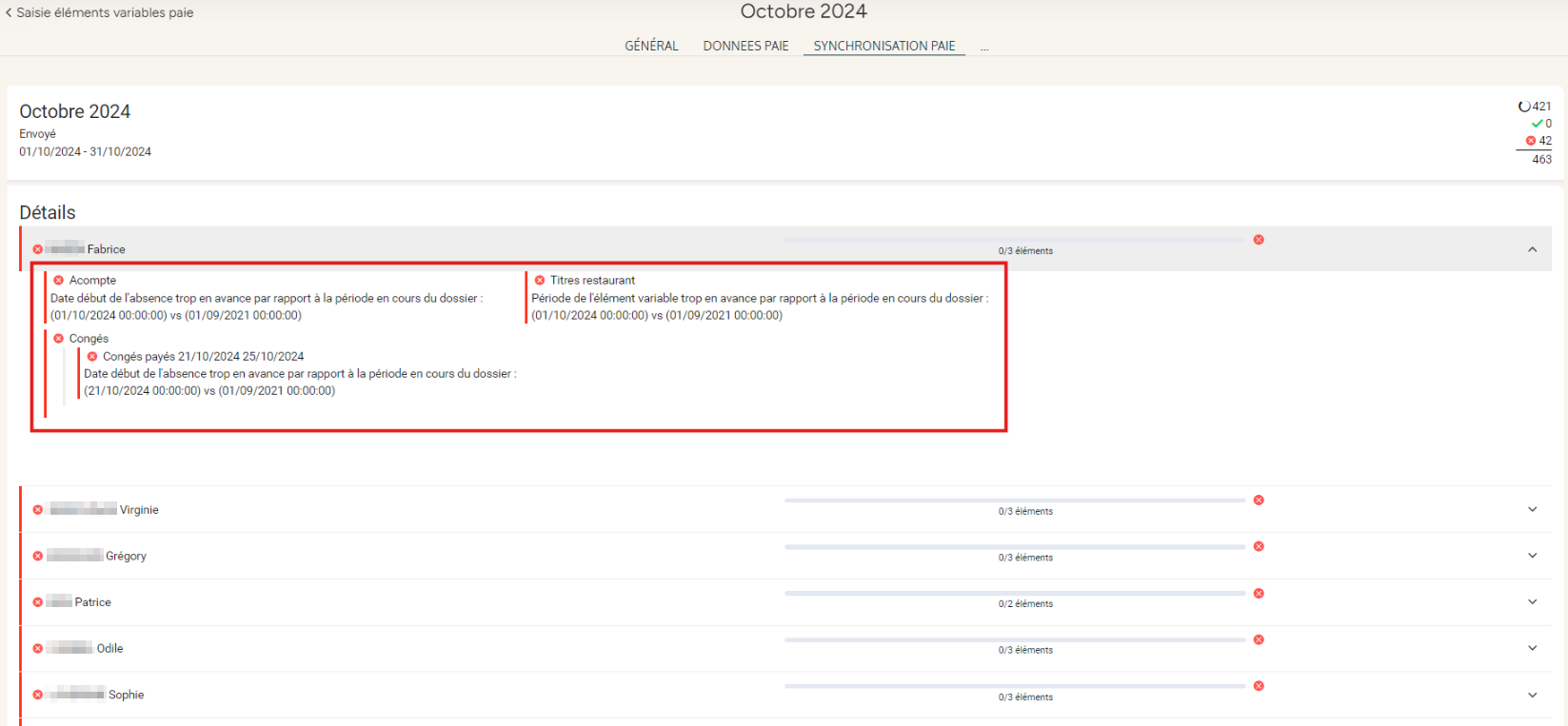Click the red error count icon showing 42
Image resolution: width=1568 pixels, height=726 pixels.
(1531, 141)
